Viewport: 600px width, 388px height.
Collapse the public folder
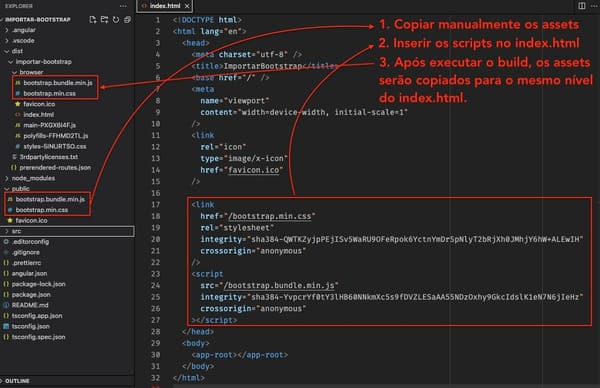(20, 189)
